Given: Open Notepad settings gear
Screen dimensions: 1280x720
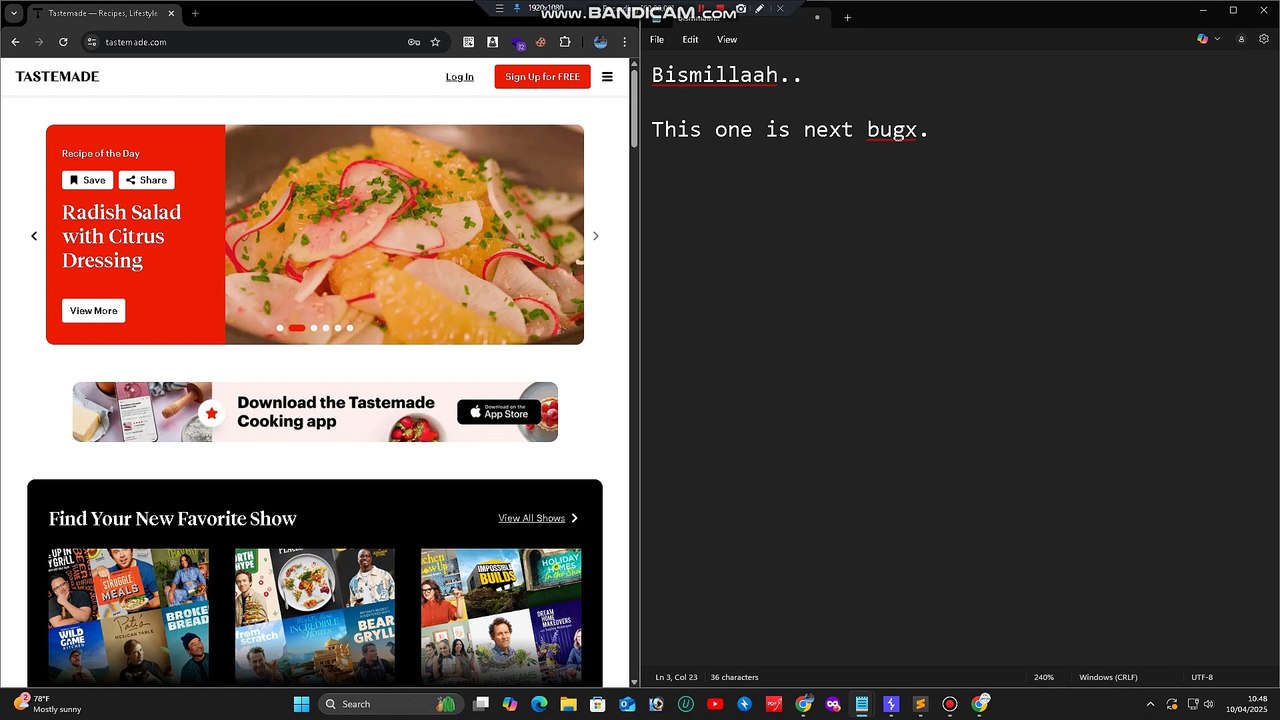Looking at the screenshot, I should [1264, 39].
